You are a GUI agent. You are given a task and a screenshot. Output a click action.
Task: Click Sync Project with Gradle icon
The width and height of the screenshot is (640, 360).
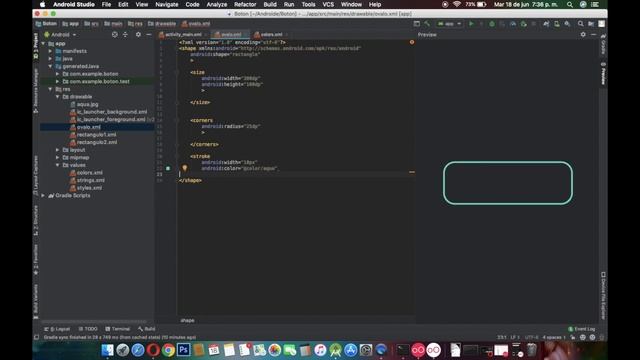coord(546,24)
